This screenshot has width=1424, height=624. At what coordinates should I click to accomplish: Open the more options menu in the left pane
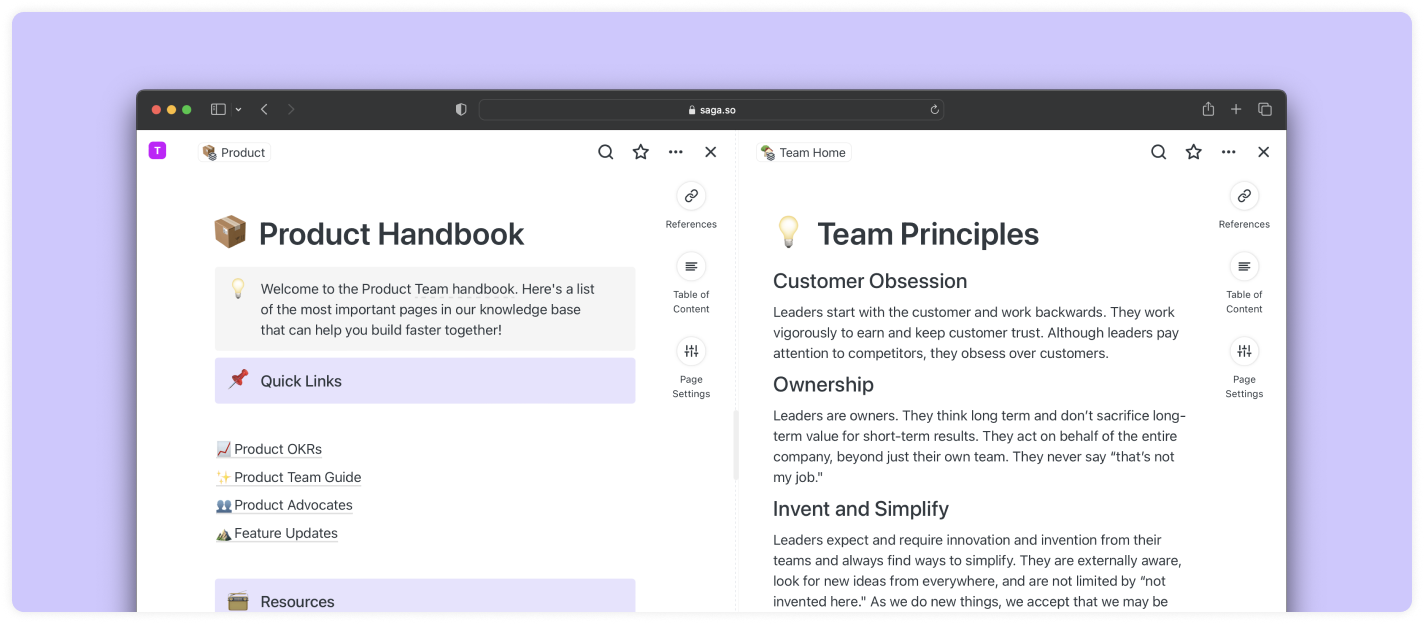[676, 152]
